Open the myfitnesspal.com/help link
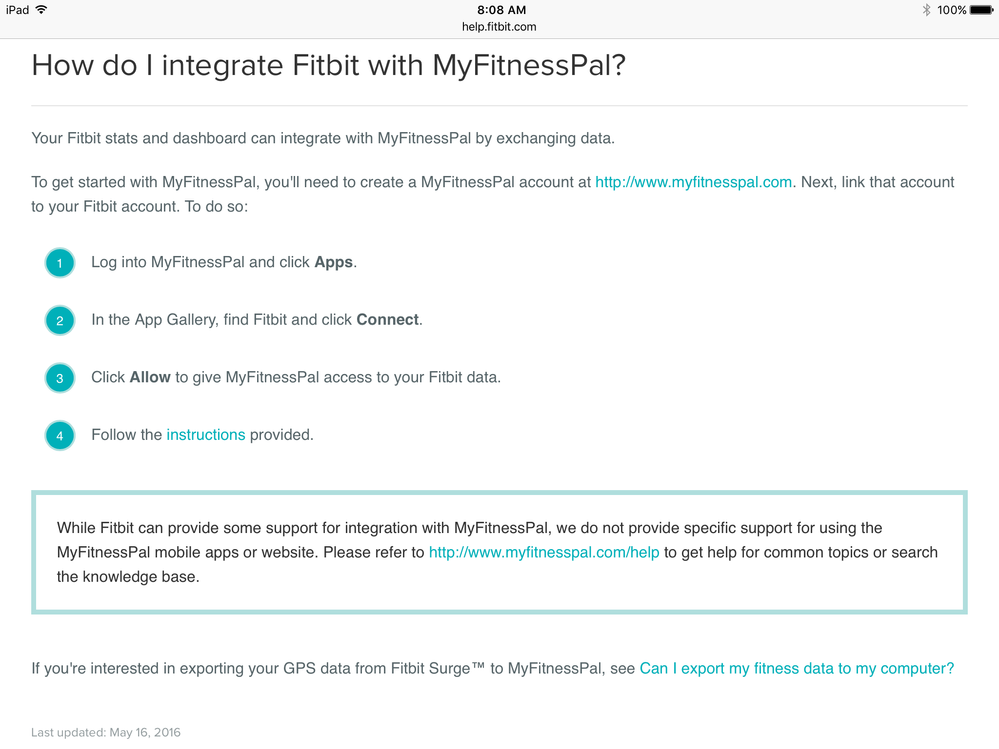999x749 pixels. 544,552
